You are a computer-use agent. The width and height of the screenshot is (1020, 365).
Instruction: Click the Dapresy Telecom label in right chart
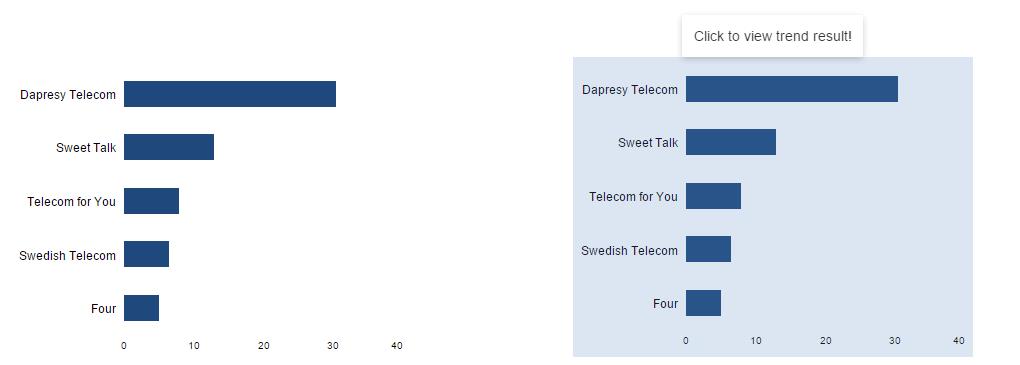click(630, 90)
